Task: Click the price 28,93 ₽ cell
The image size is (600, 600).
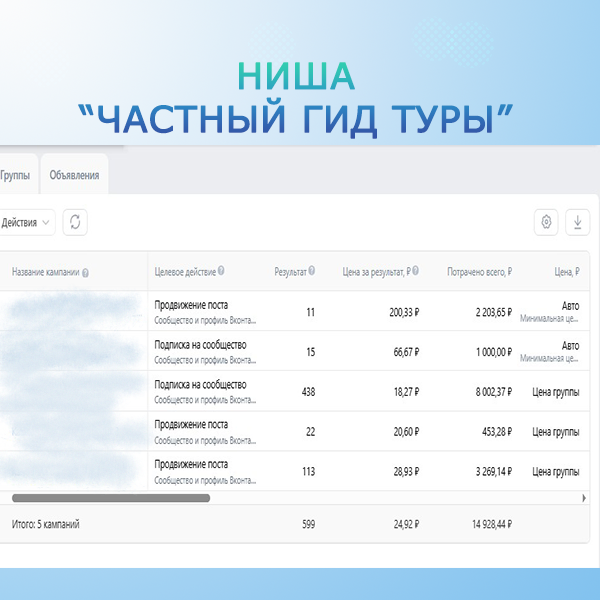Action: (x=406, y=471)
